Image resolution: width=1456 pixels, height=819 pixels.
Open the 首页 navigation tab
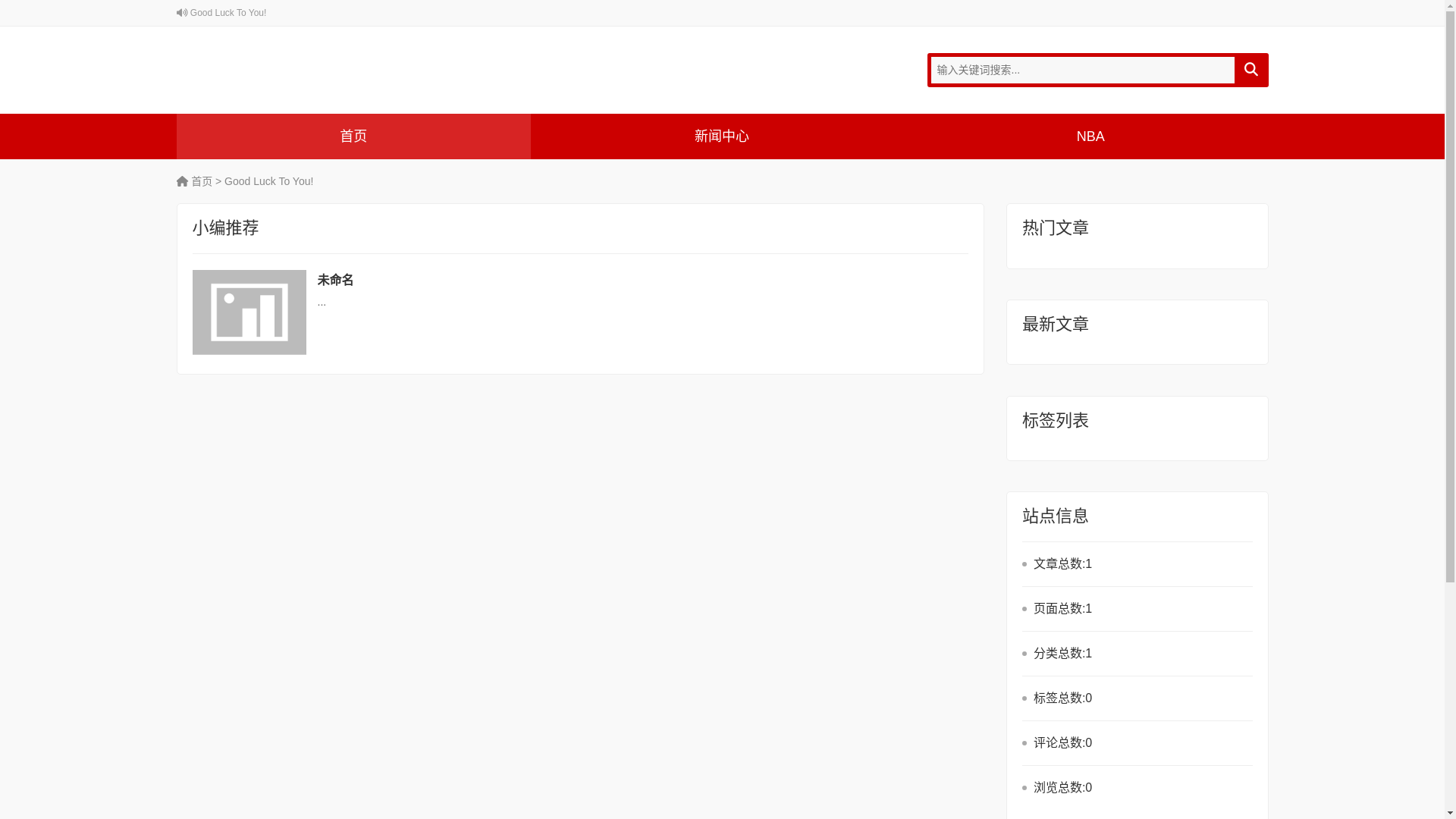pos(353,136)
